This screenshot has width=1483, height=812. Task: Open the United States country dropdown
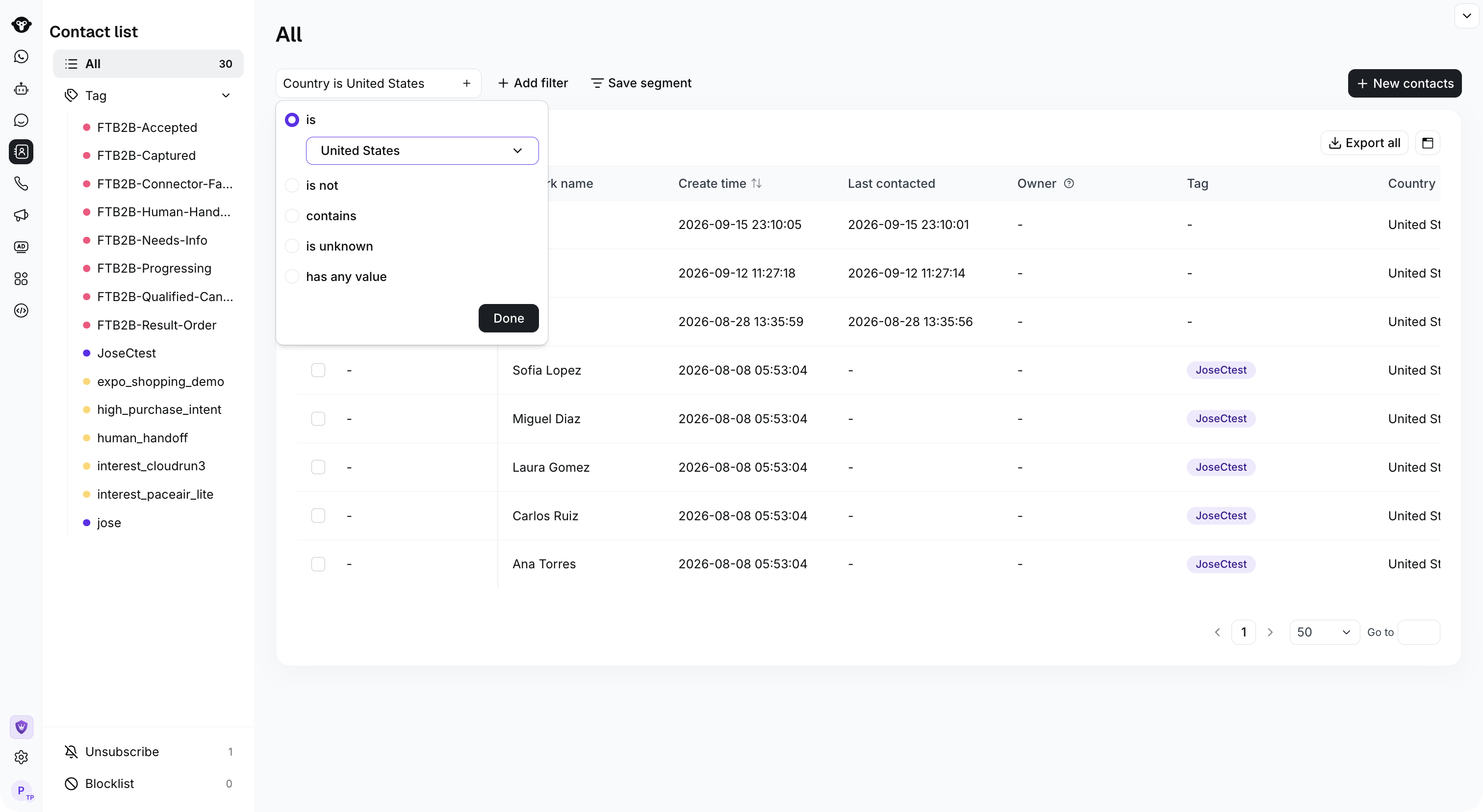click(422, 151)
